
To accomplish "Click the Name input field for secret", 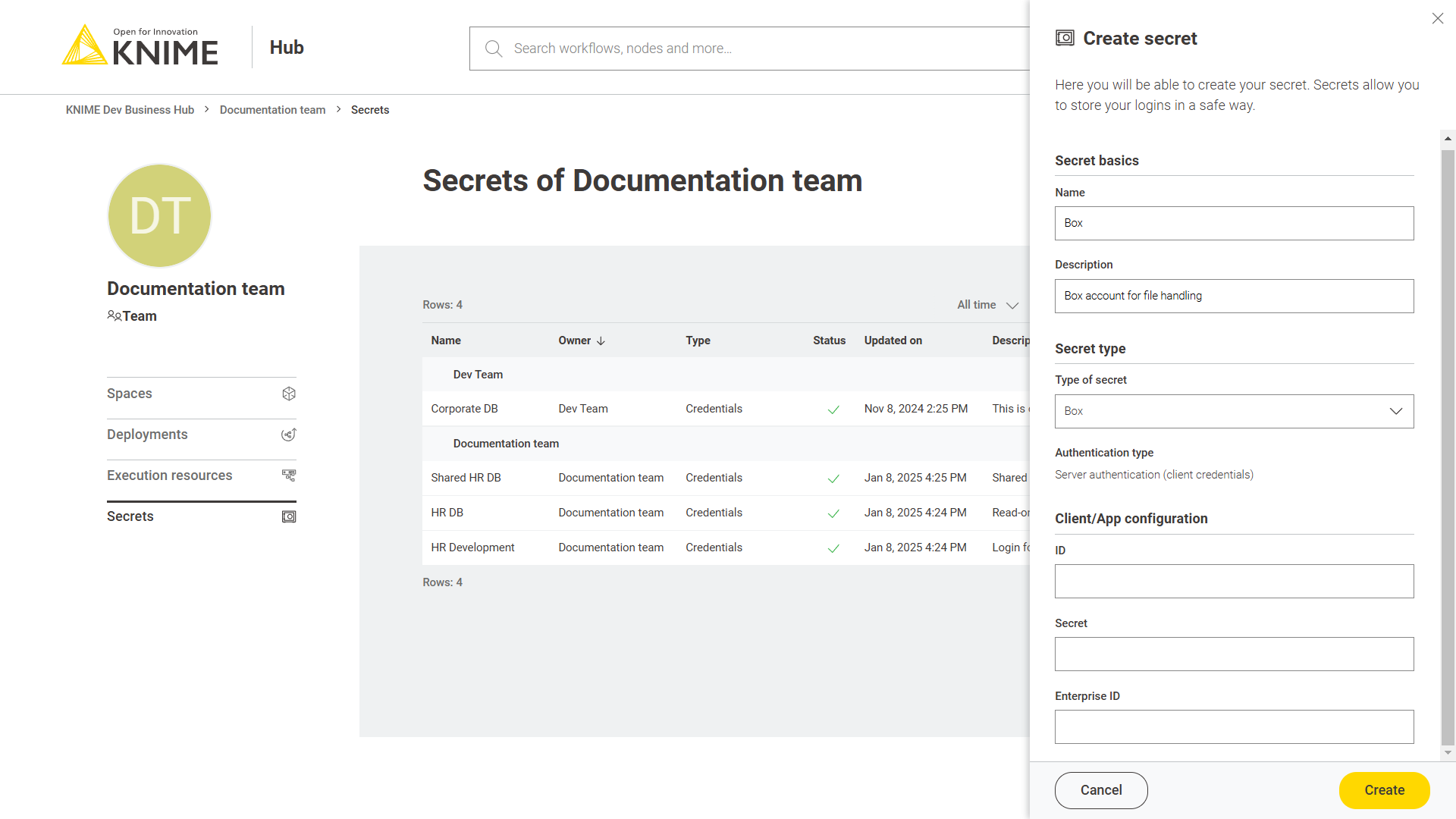I will 1234,222.
